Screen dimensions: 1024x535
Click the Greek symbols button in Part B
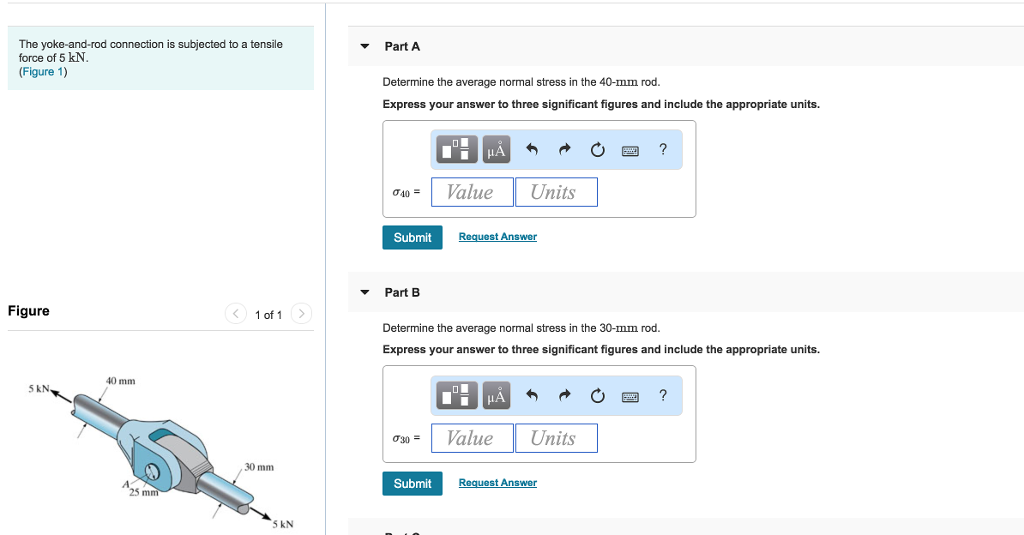point(496,396)
